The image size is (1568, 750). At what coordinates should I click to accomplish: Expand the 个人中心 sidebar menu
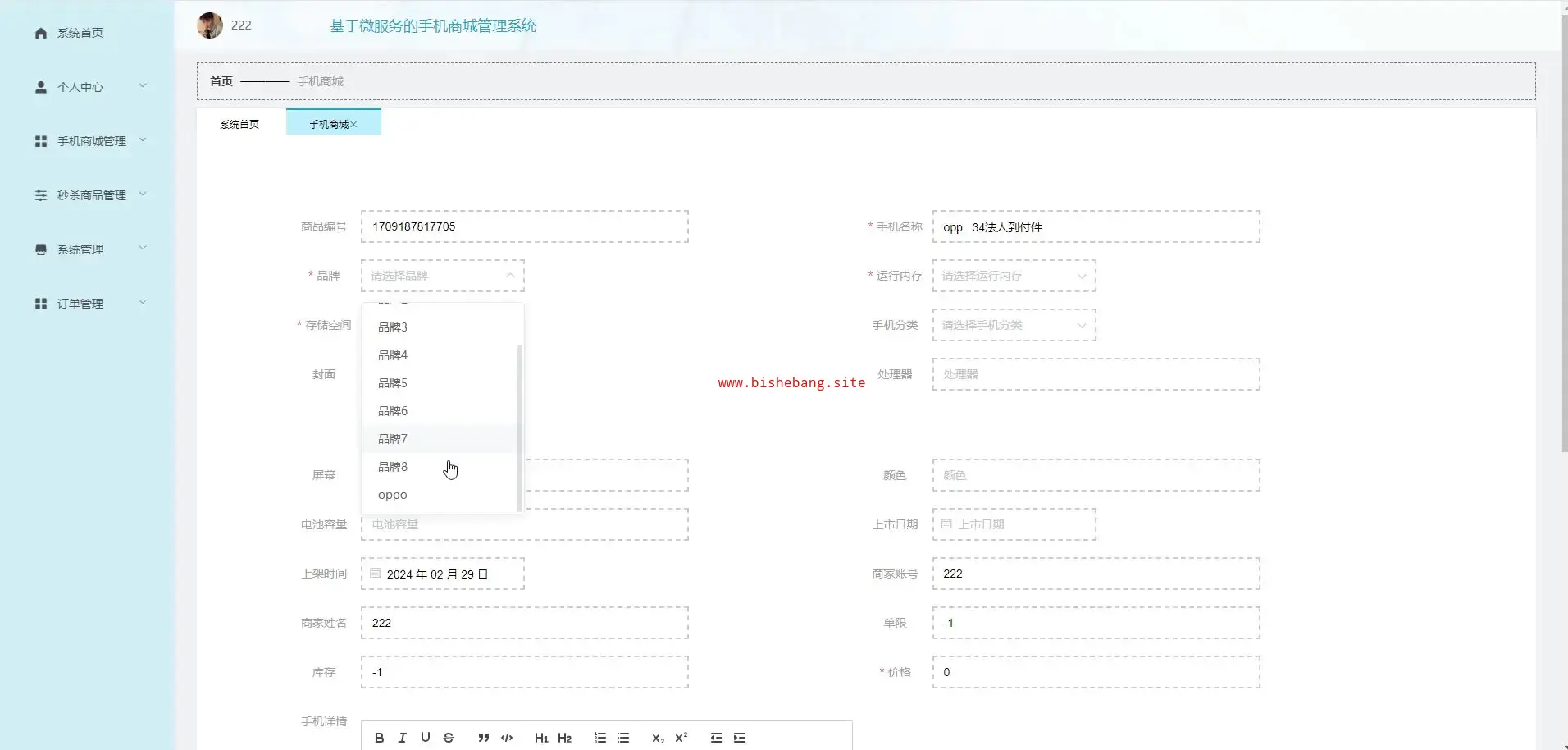143,85
